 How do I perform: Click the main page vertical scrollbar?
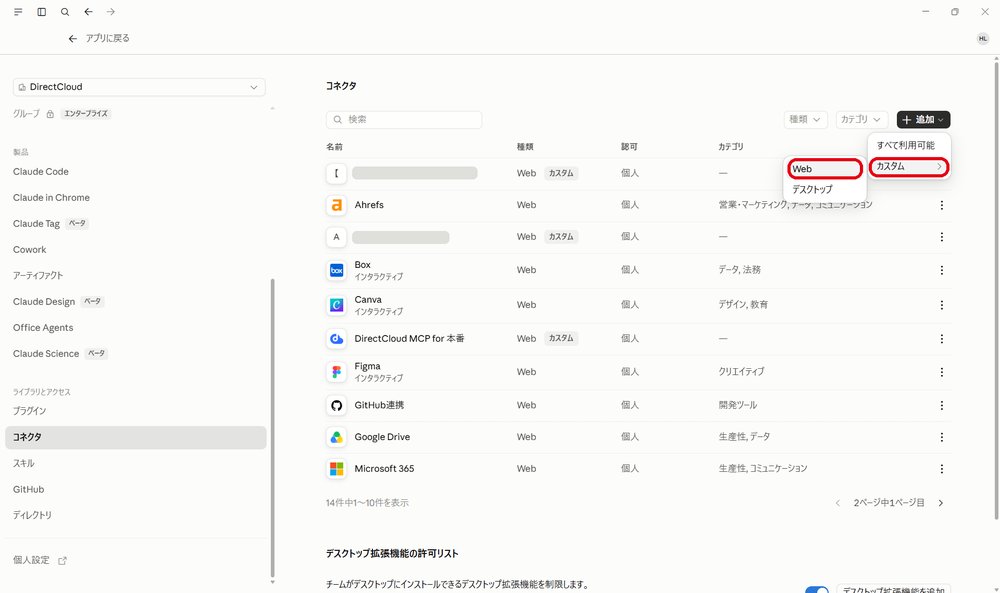point(996,290)
